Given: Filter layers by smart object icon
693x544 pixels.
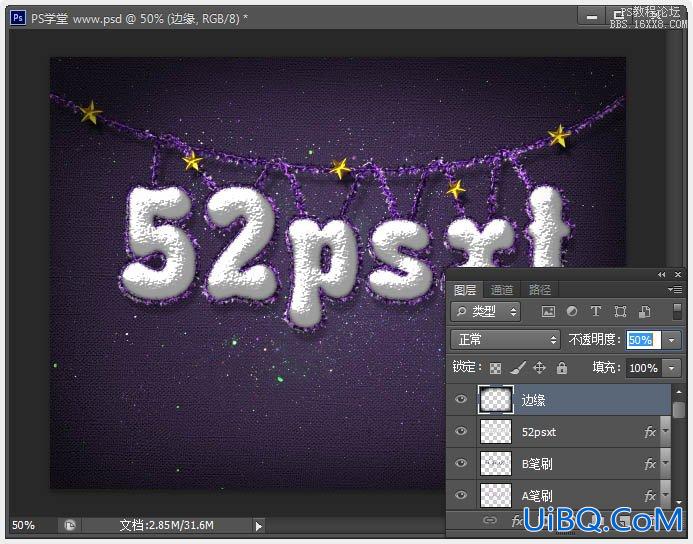Looking at the screenshot, I should point(644,312).
